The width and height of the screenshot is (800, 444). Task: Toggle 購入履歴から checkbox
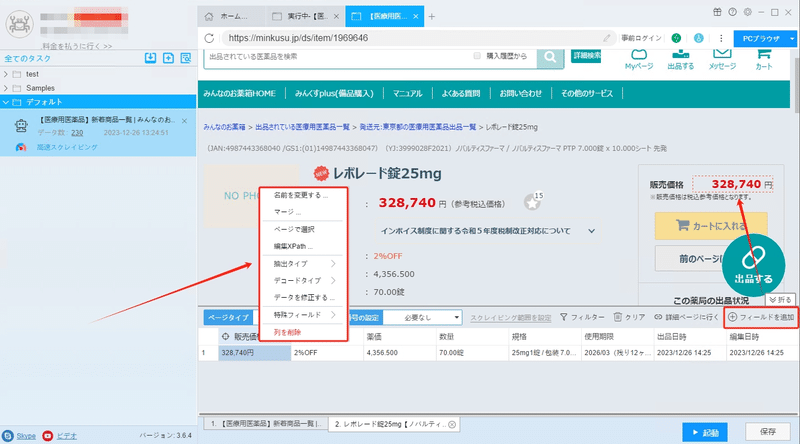tap(477, 56)
